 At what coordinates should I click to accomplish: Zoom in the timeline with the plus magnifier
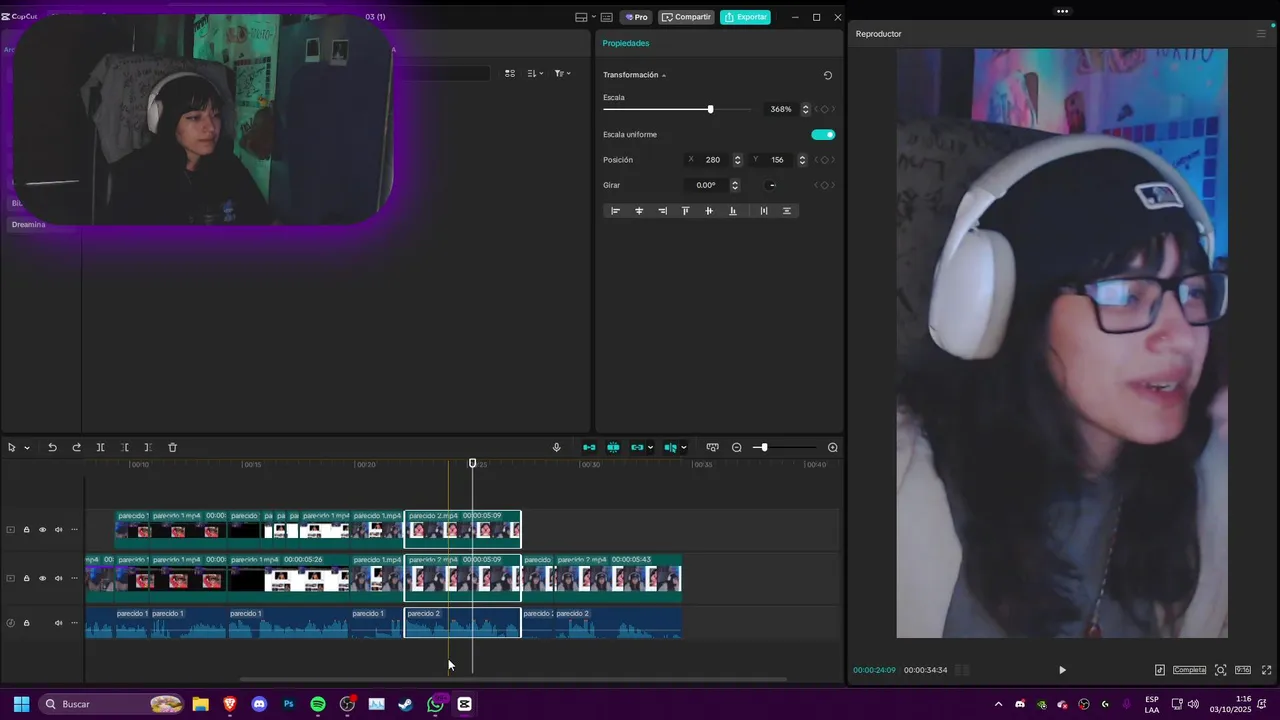point(833,447)
